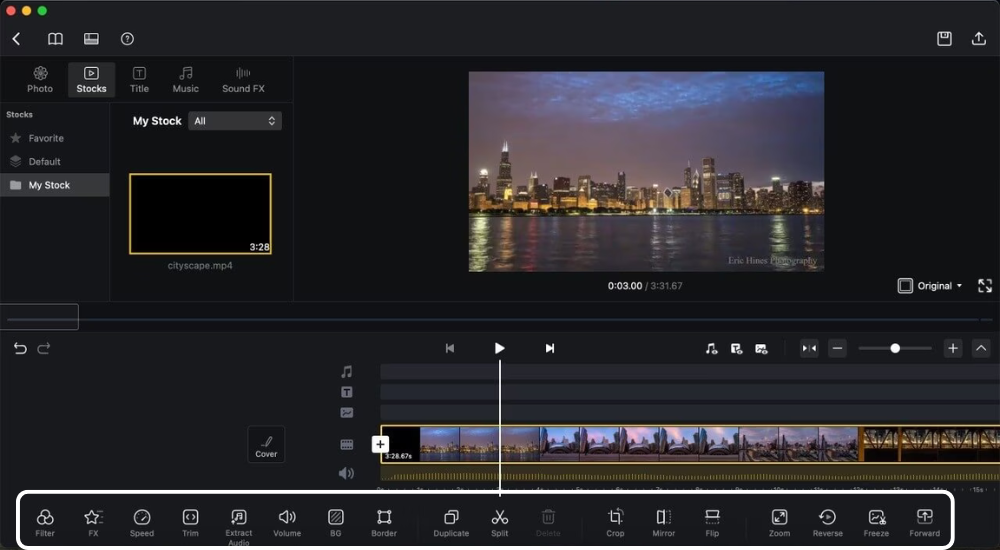Collapse the timeline panel with chevron
The width and height of the screenshot is (1000, 550).
[x=981, y=348]
